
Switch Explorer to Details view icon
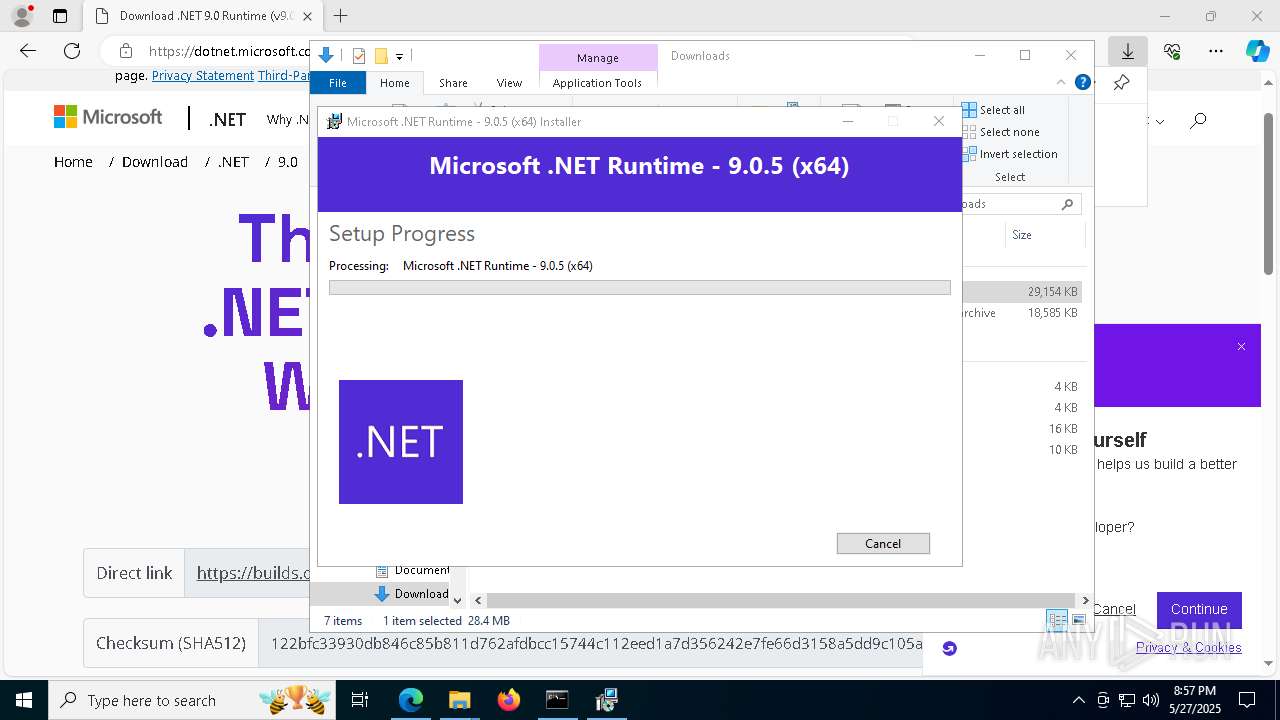coord(1057,620)
